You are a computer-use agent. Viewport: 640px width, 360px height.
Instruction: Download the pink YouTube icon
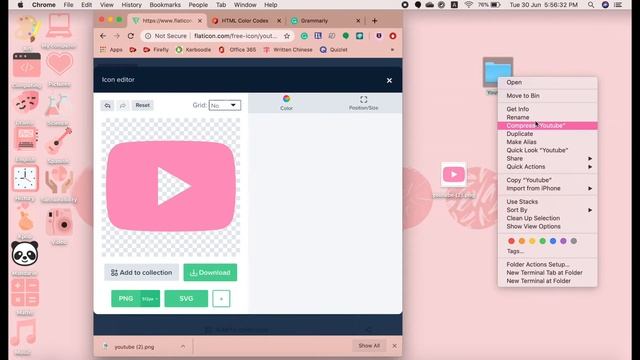point(210,272)
